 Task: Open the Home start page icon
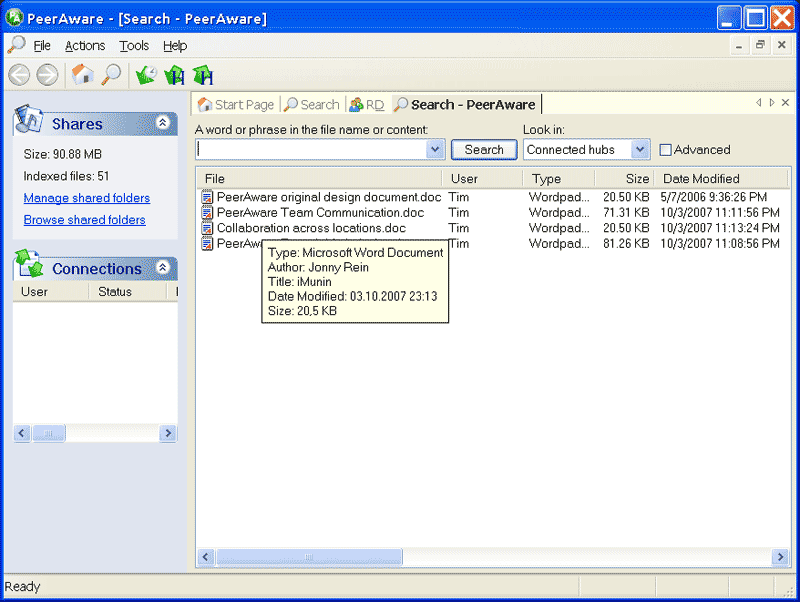pos(82,74)
